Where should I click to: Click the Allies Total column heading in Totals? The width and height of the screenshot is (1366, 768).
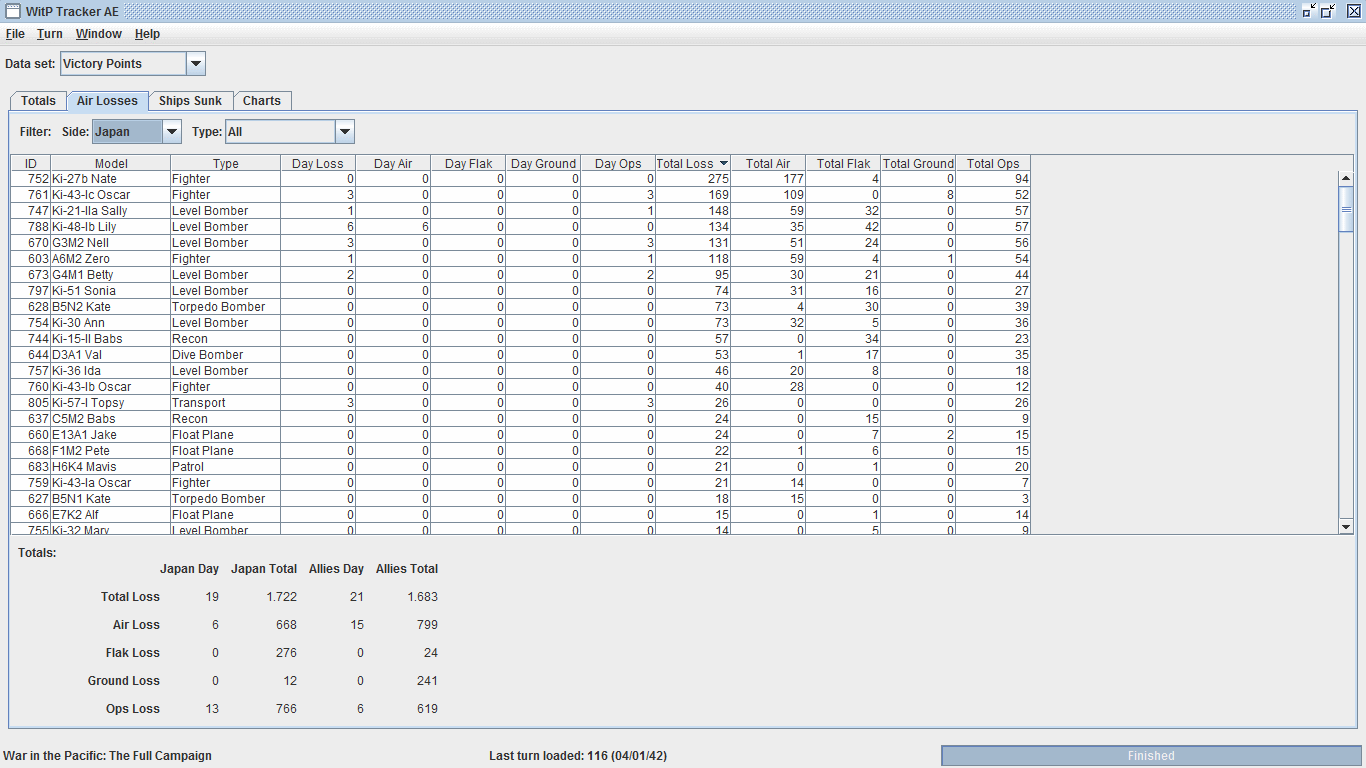click(x=407, y=569)
